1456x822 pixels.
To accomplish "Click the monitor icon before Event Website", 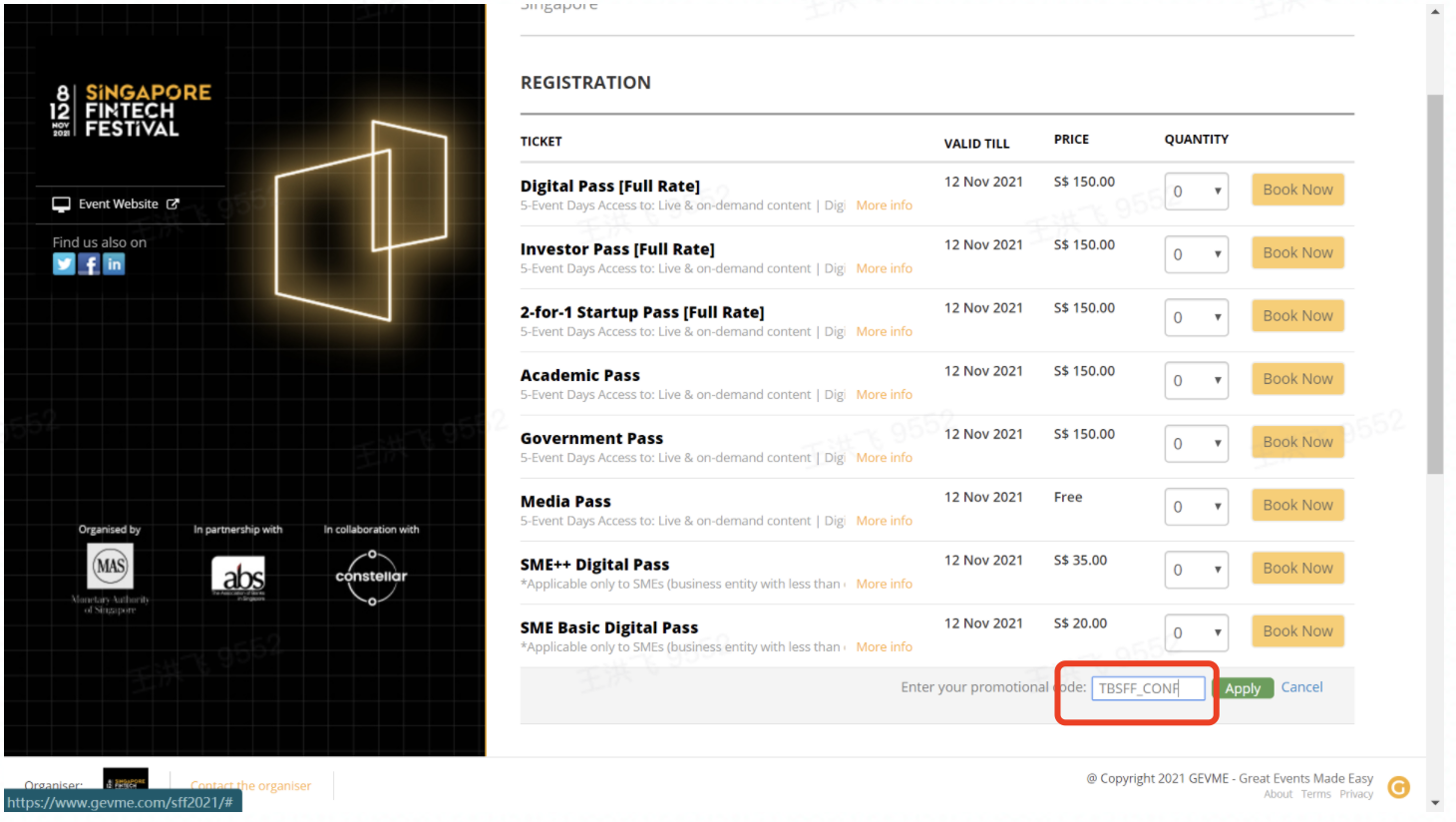I will click(62, 205).
